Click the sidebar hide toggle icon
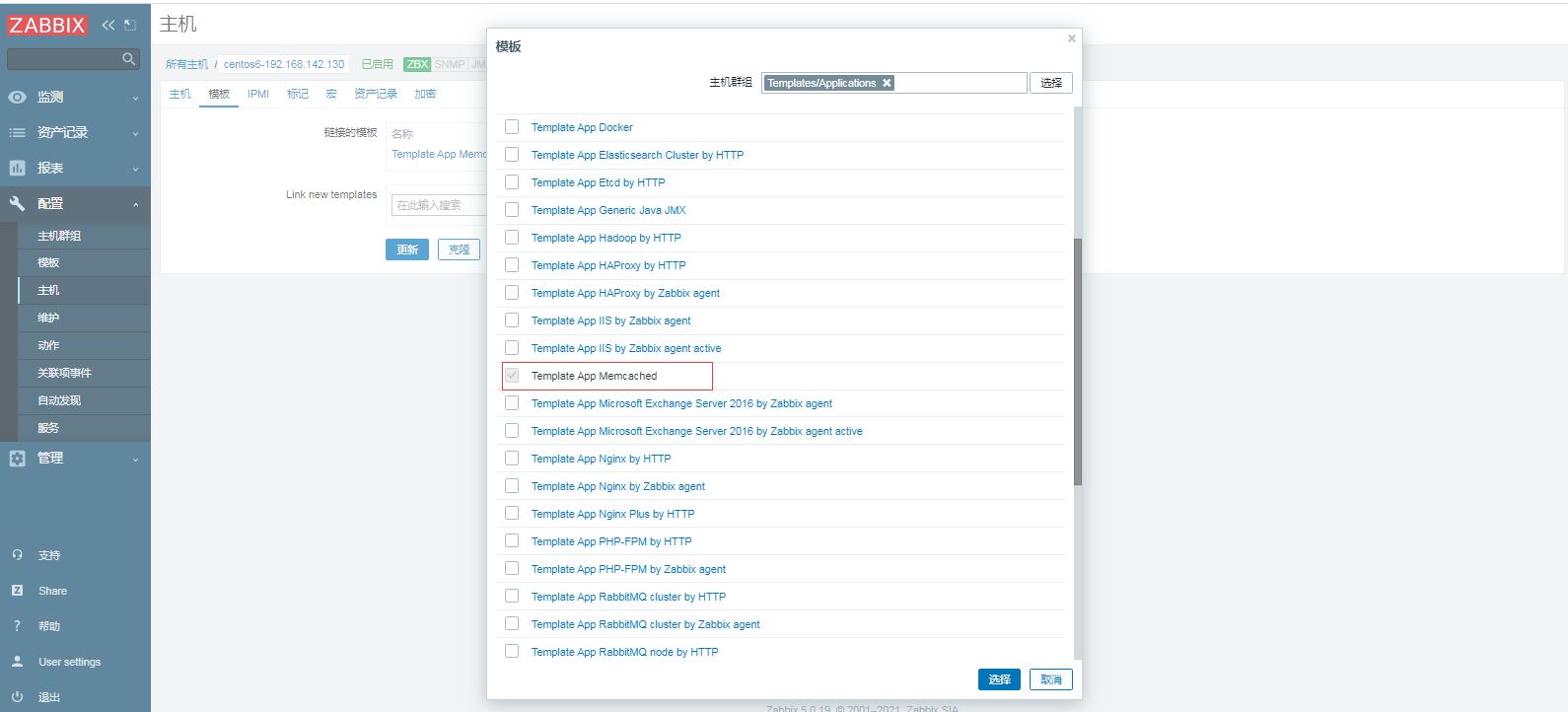This screenshot has width=1568, height=712. pyautogui.click(x=129, y=25)
